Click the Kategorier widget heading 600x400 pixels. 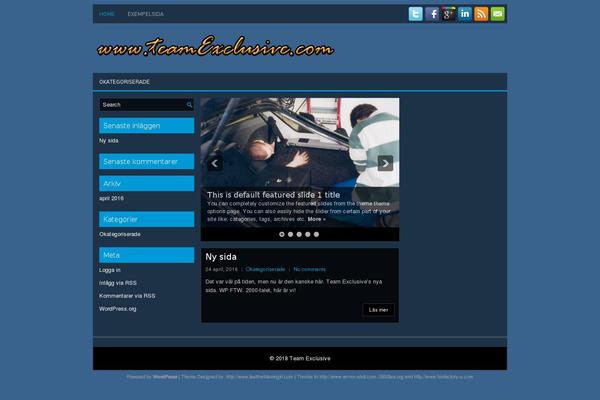click(147, 219)
